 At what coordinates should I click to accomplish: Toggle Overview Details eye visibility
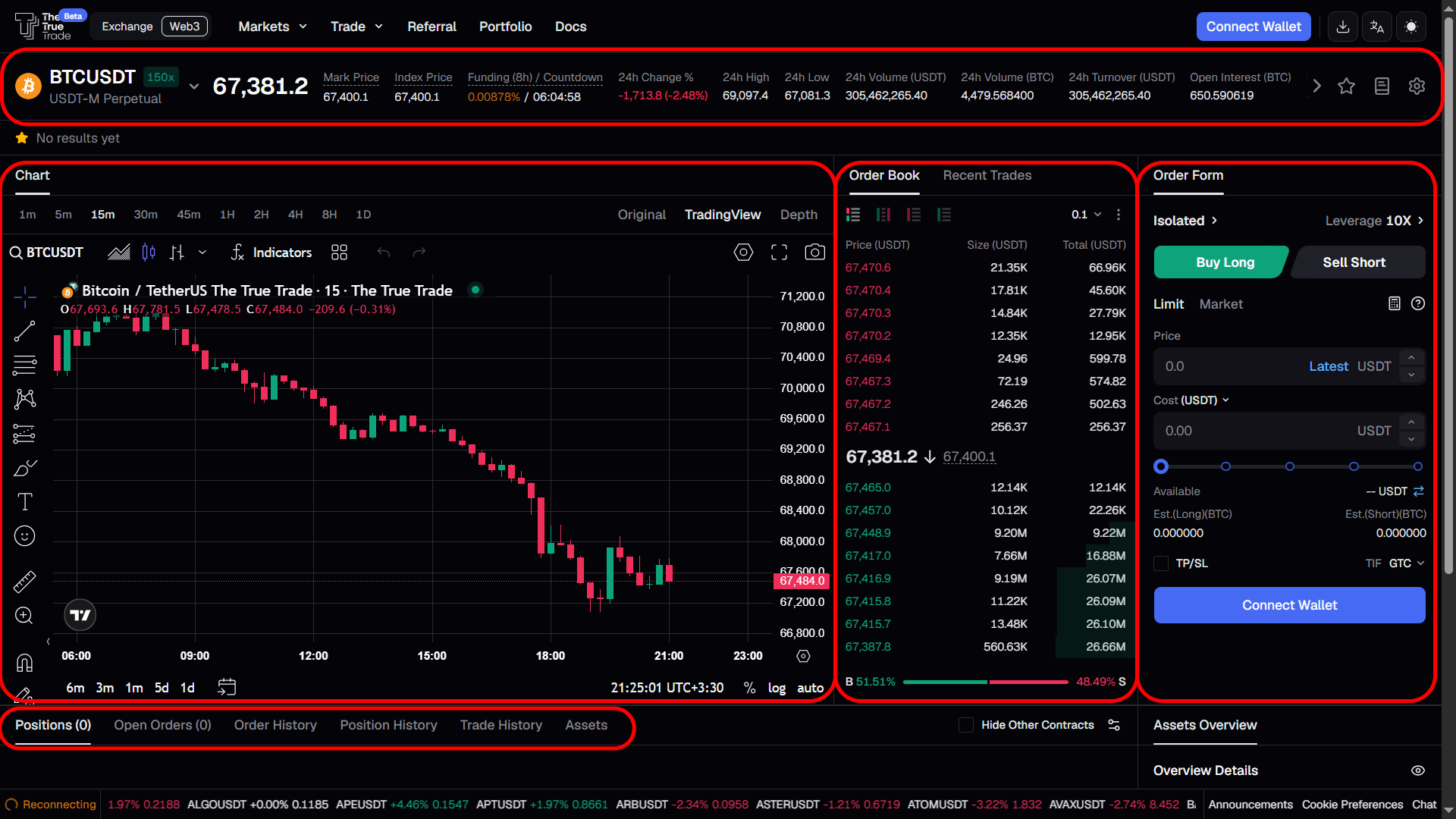[x=1418, y=770]
